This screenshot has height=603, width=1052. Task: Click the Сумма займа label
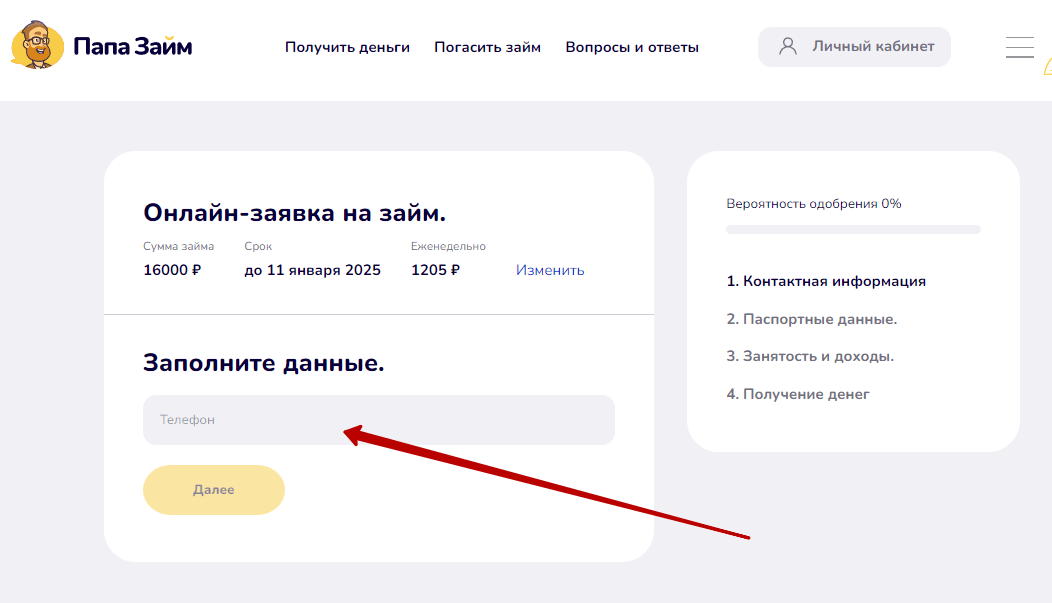tap(178, 246)
